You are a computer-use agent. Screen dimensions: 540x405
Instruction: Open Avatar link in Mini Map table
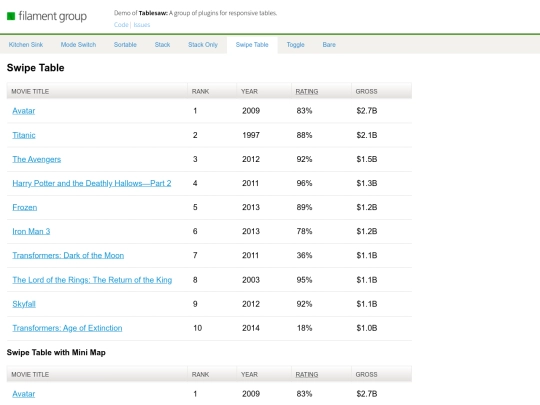(24, 394)
